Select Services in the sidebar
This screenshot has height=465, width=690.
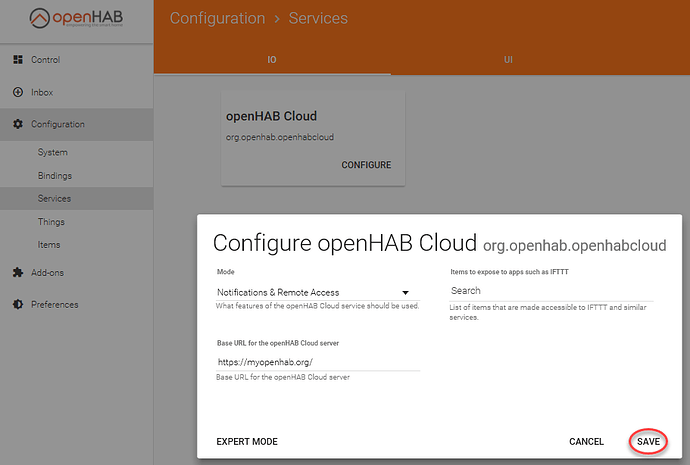[x=77, y=198]
